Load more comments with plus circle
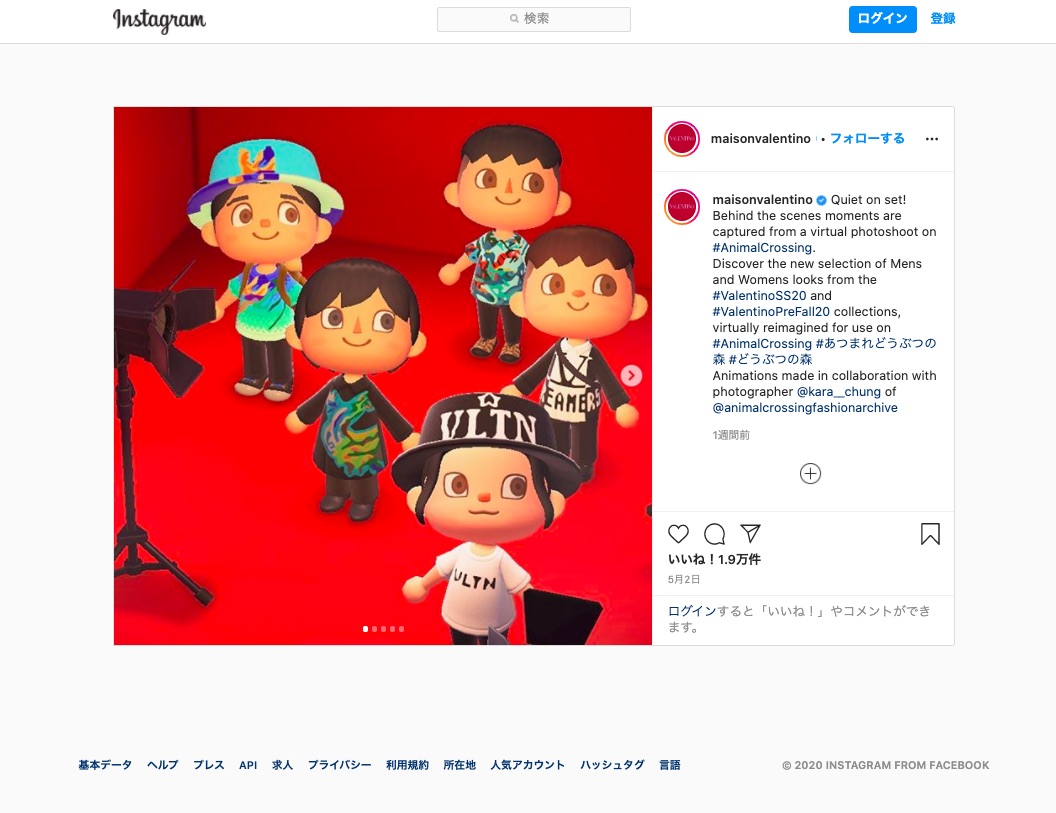Image resolution: width=1056 pixels, height=813 pixels. pyautogui.click(x=810, y=474)
